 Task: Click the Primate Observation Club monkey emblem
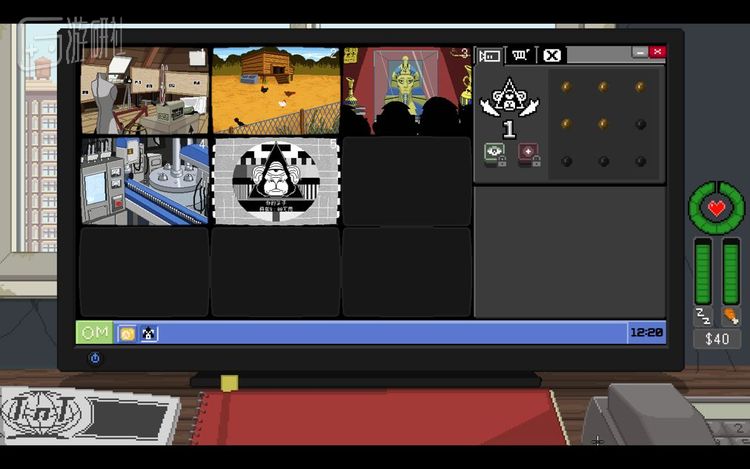click(510, 98)
